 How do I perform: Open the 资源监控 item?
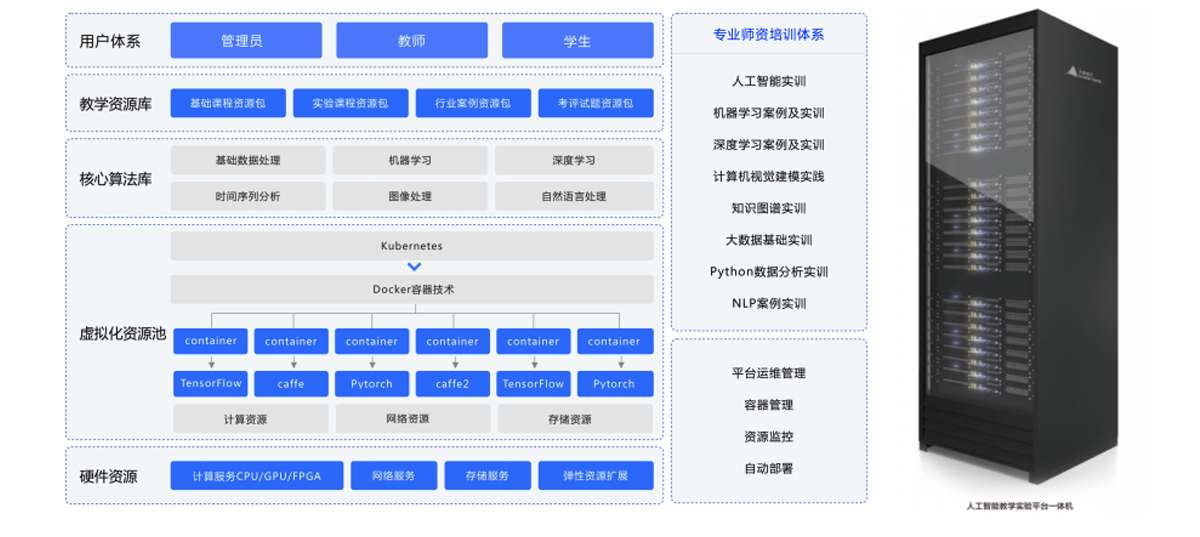click(768, 437)
